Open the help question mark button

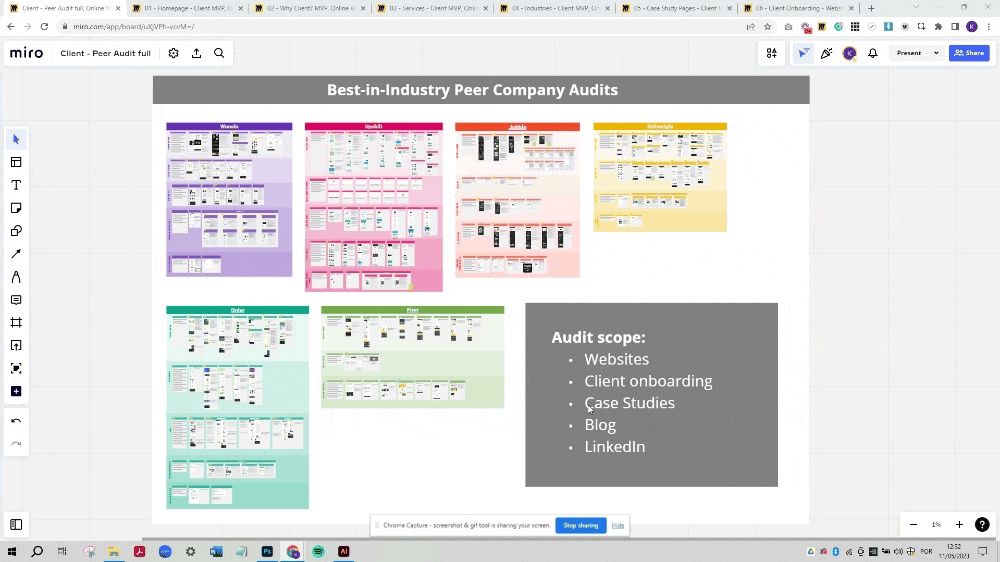[x=982, y=524]
